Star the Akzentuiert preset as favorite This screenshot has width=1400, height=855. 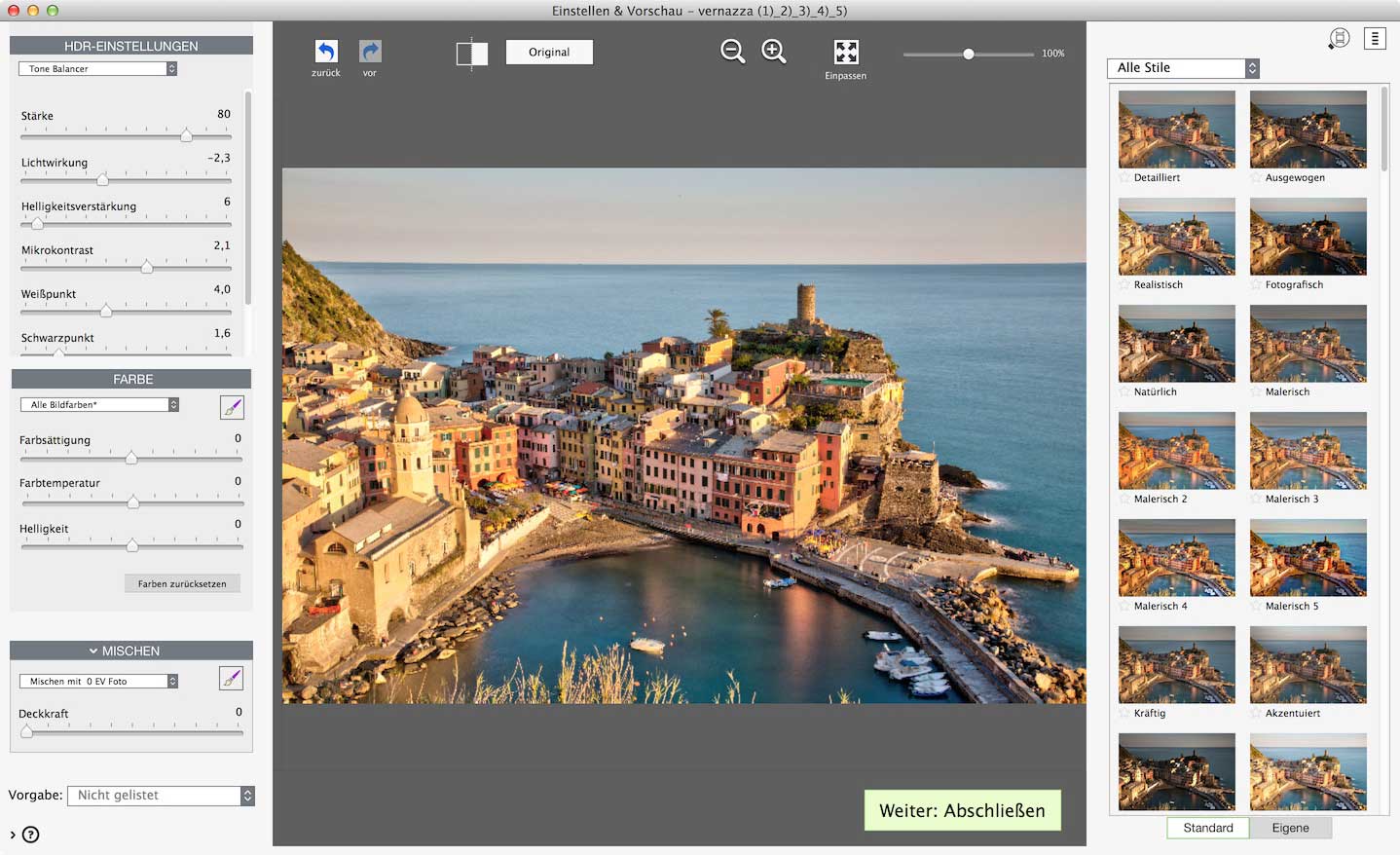click(x=1257, y=714)
